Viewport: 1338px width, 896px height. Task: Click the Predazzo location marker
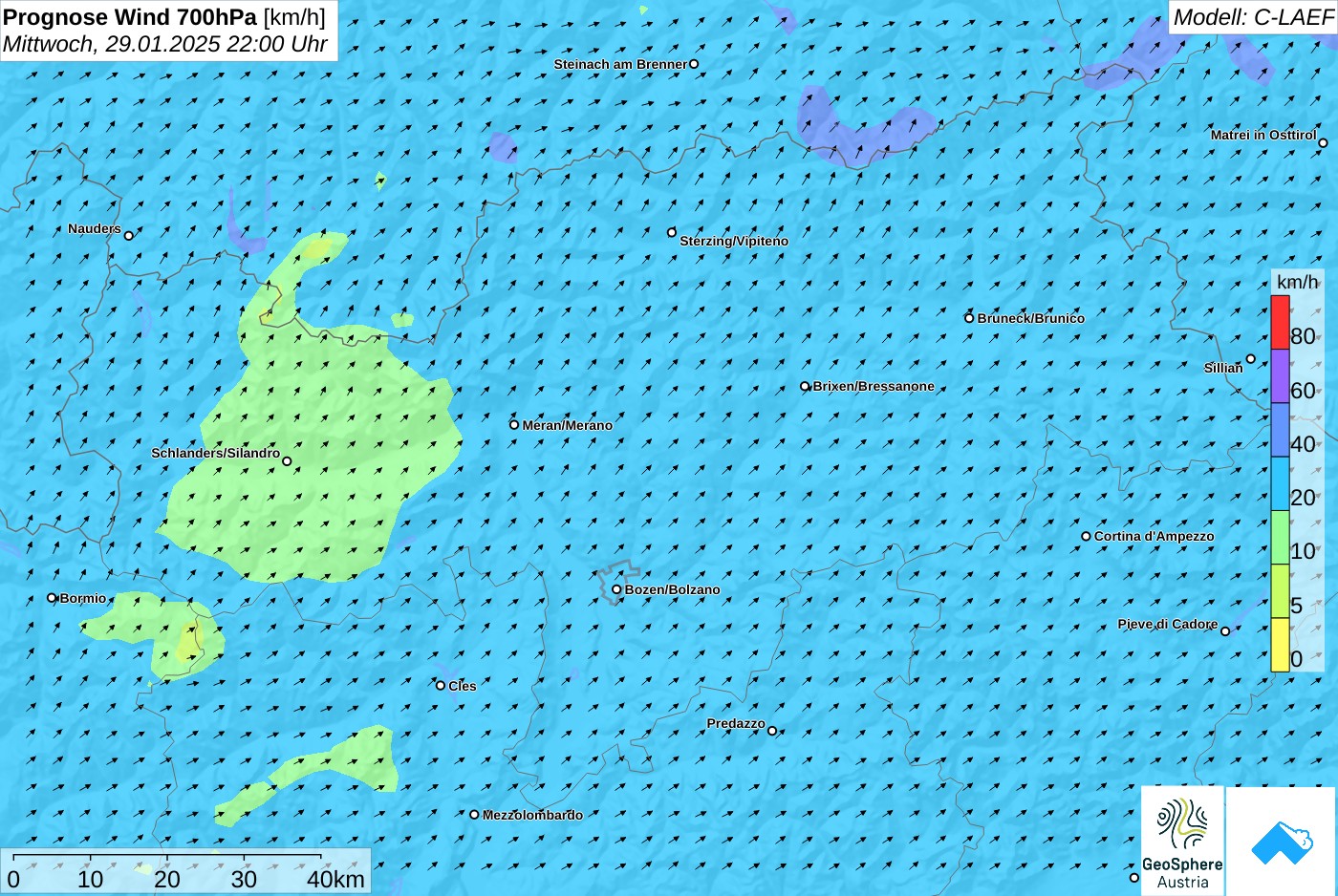pyautogui.click(x=772, y=731)
